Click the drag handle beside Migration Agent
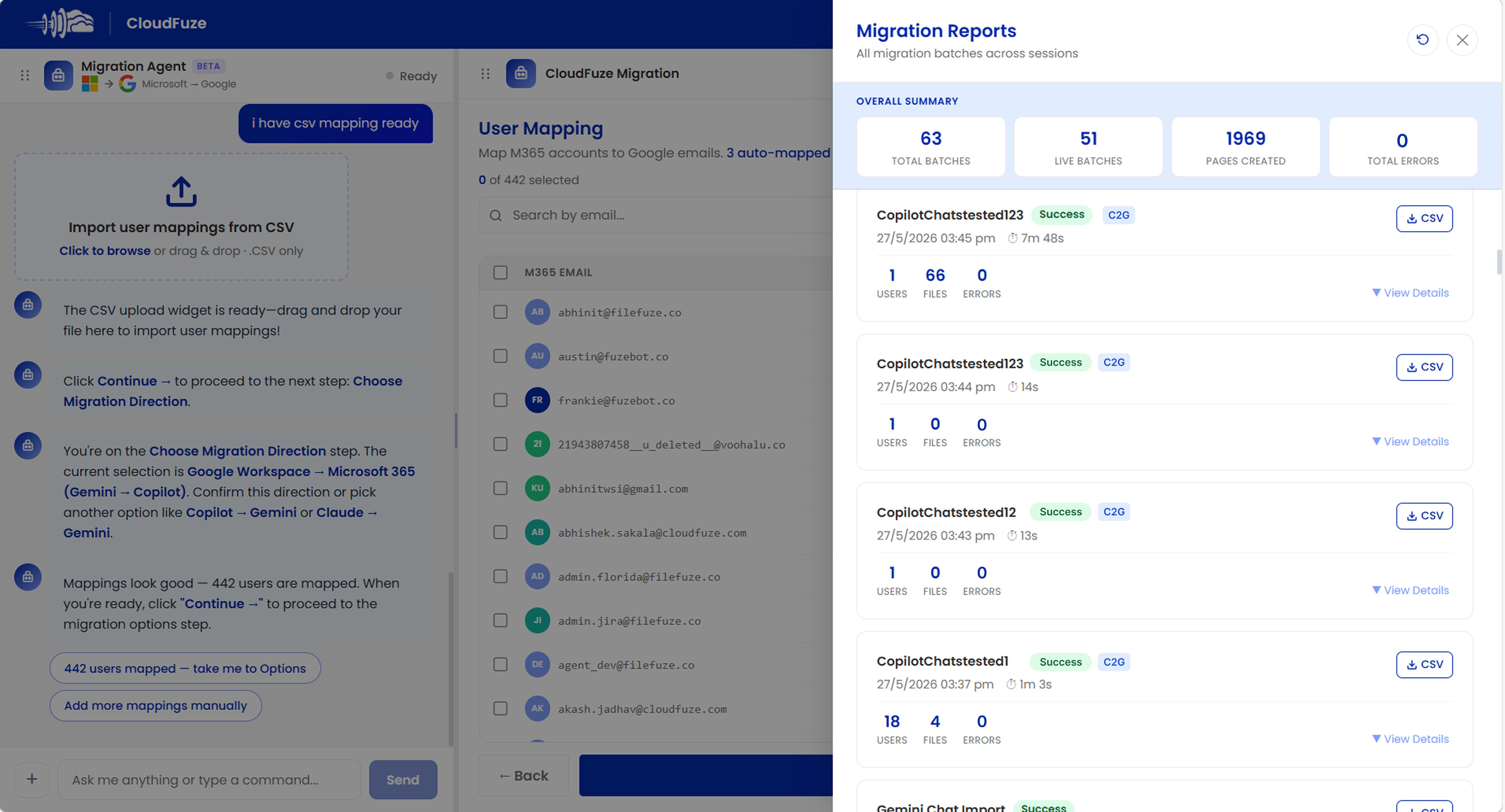Viewport: 1505px width, 812px height. (x=25, y=75)
